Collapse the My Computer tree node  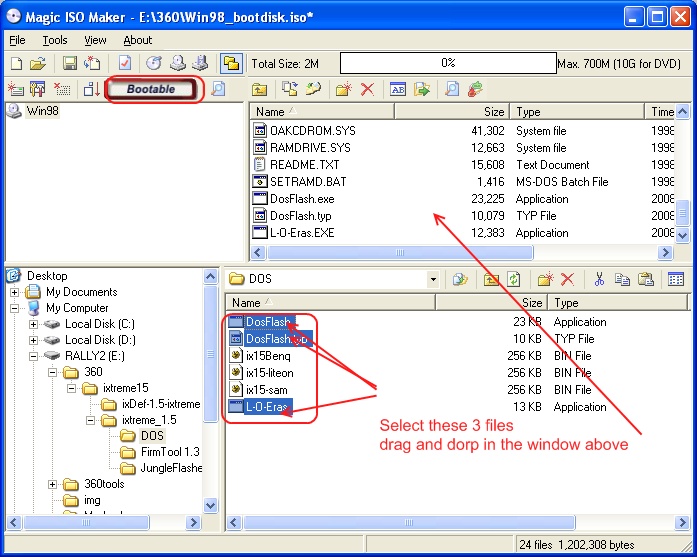click(15, 308)
